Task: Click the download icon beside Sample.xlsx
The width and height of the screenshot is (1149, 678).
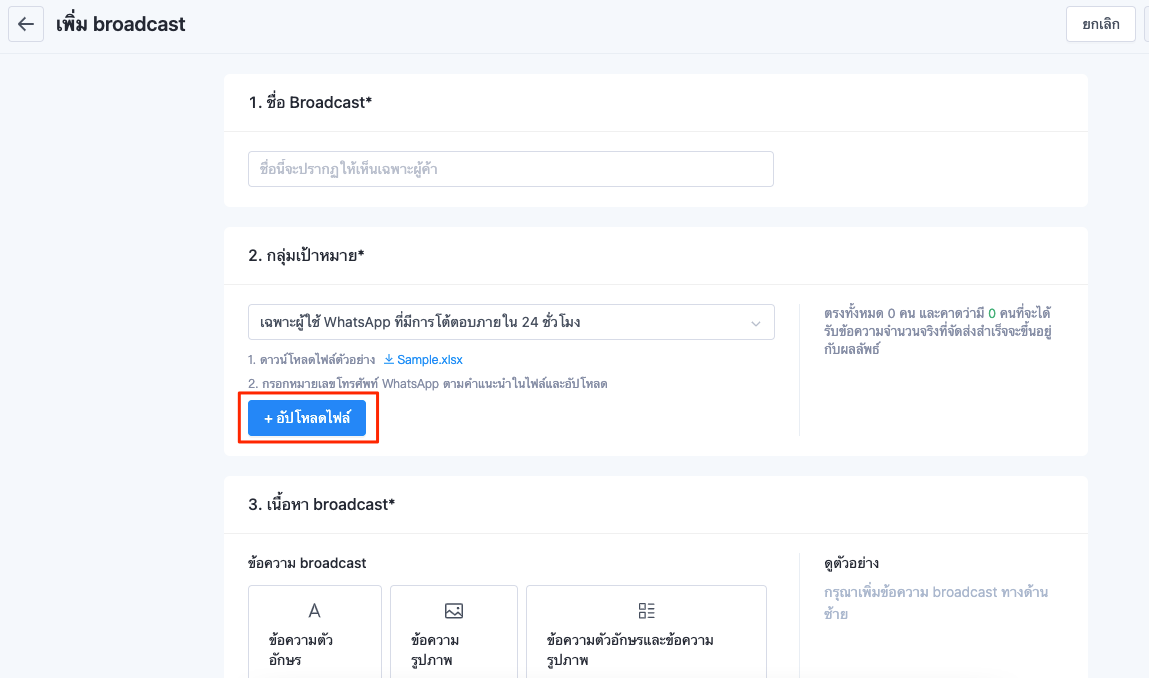Action: click(x=389, y=359)
